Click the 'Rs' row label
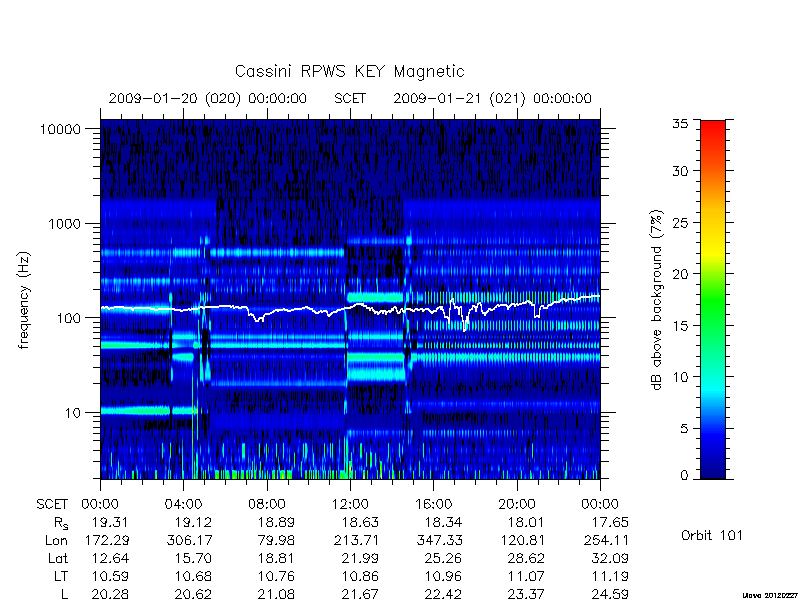800x600 pixels. click(61, 523)
